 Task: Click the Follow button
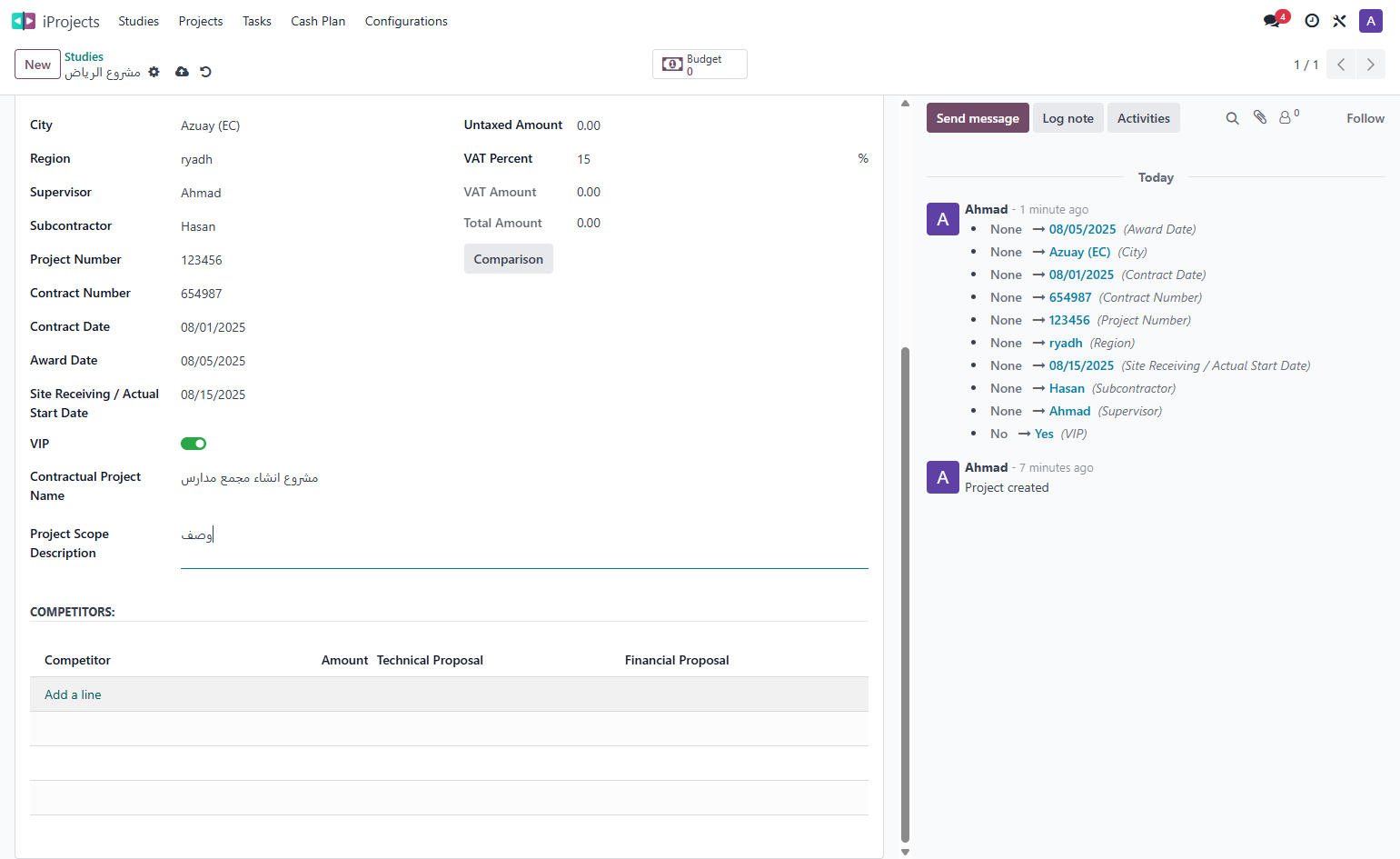1365,118
